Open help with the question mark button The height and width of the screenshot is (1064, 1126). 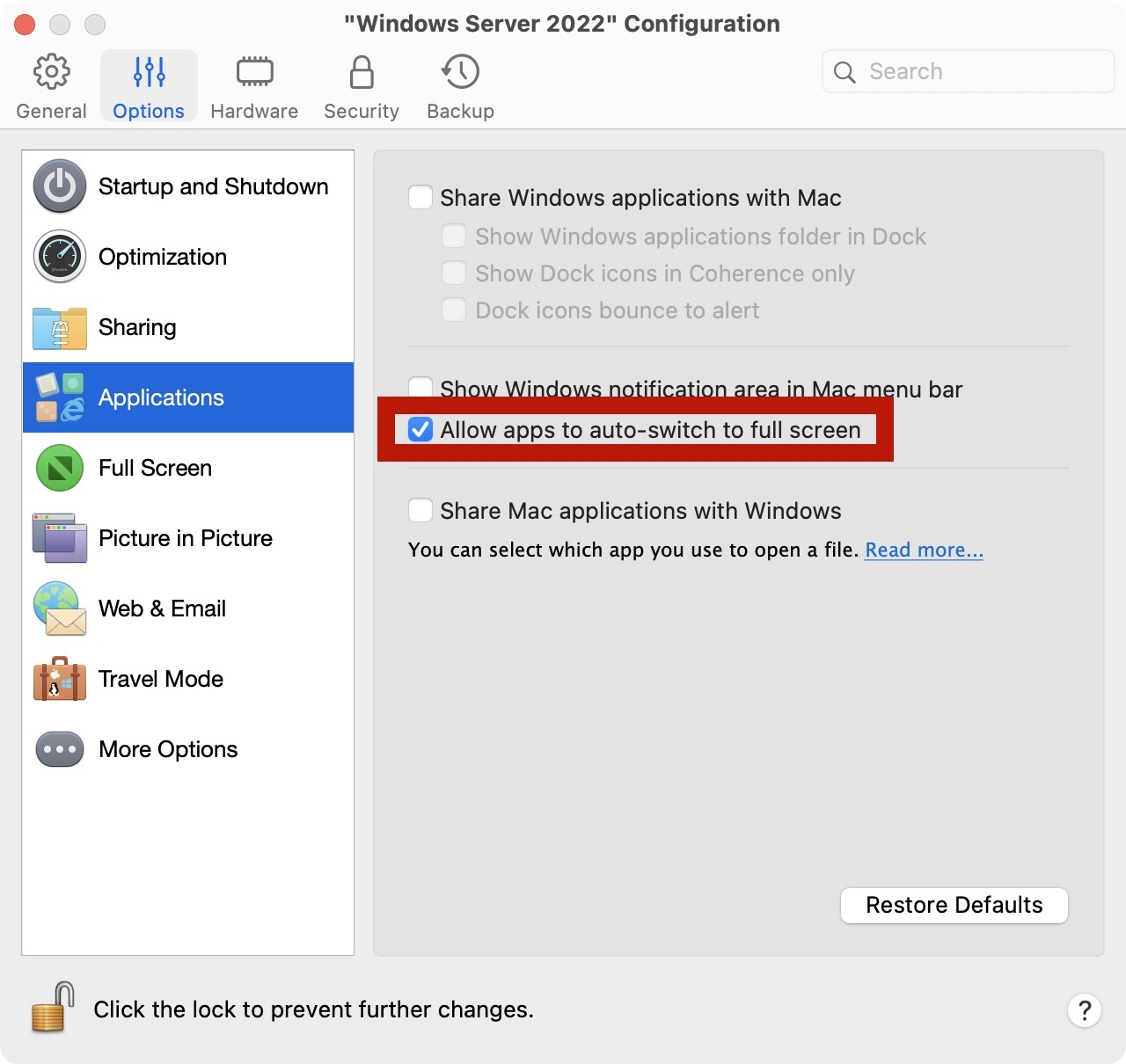point(1084,1010)
